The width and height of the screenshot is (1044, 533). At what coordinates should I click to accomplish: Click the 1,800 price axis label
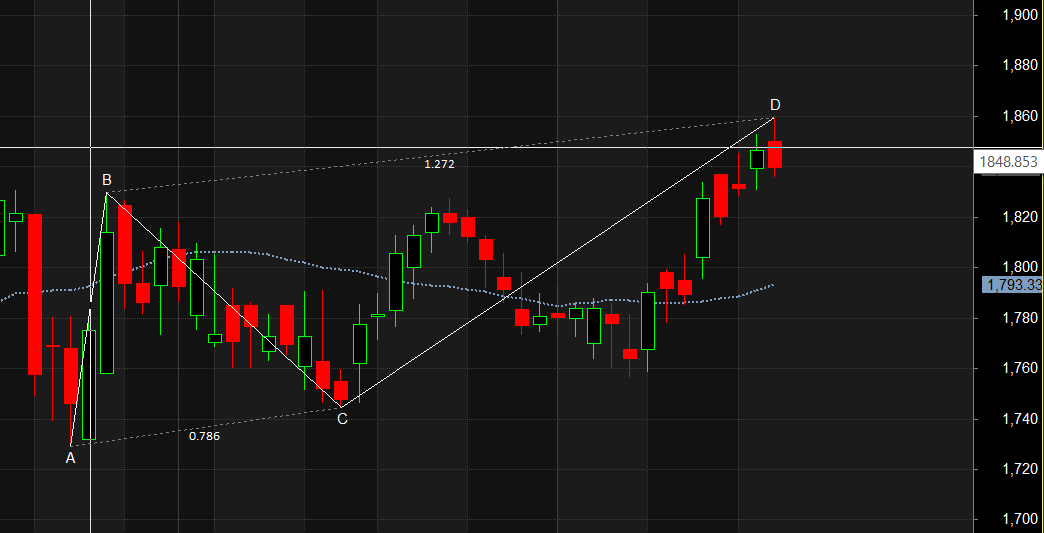point(1019,267)
